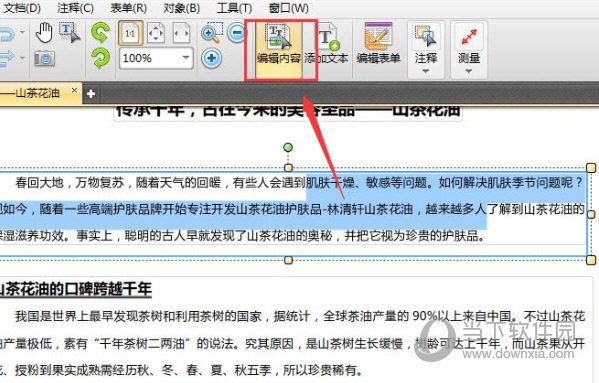The image size is (599, 383).
Task: Close the 山茶花油 document tab
Action: point(74,90)
